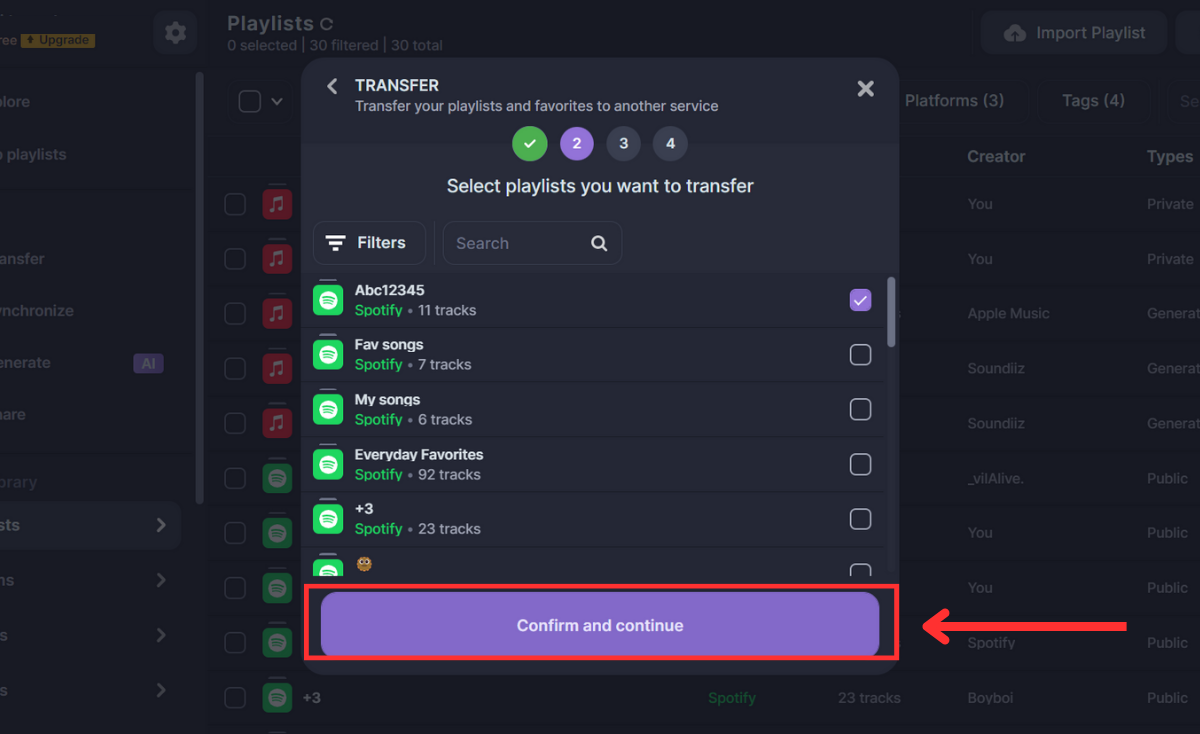This screenshot has height=734, width=1200.
Task: Click the search magnifier icon
Action: click(599, 243)
